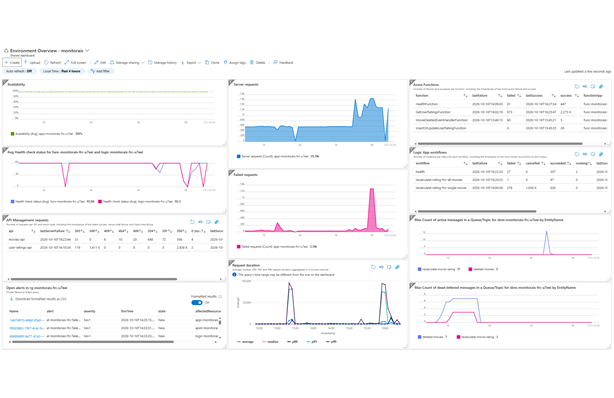Click third header icon on Logic App workflows tile

[x=593, y=154]
